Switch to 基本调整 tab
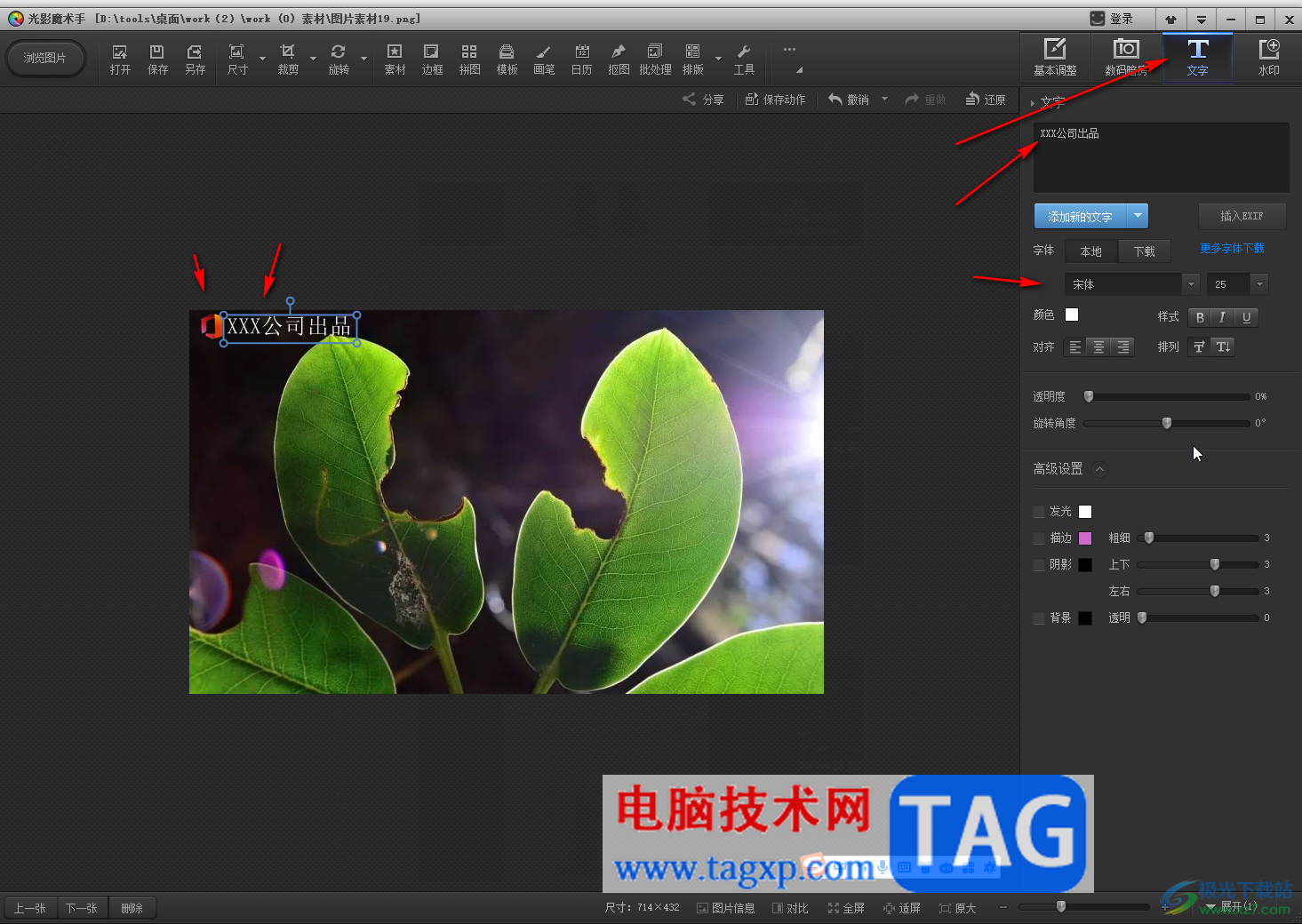The height and width of the screenshot is (924, 1302). (1055, 58)
